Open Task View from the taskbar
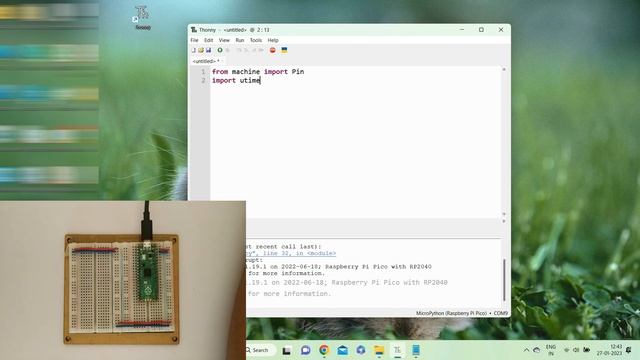 click(x=287, y=350)
